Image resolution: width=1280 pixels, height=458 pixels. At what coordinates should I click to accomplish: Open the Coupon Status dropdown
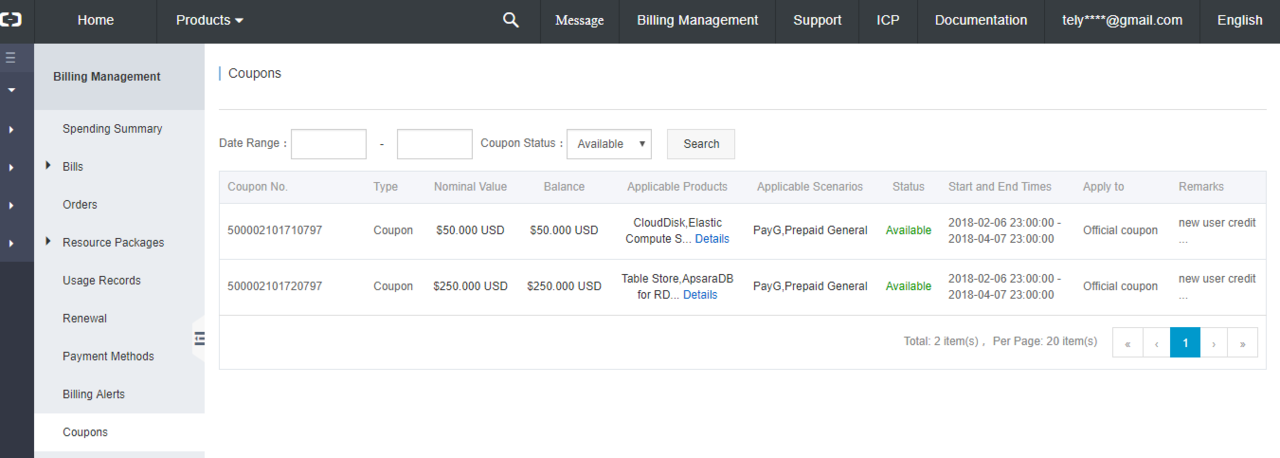click(609, 144)
